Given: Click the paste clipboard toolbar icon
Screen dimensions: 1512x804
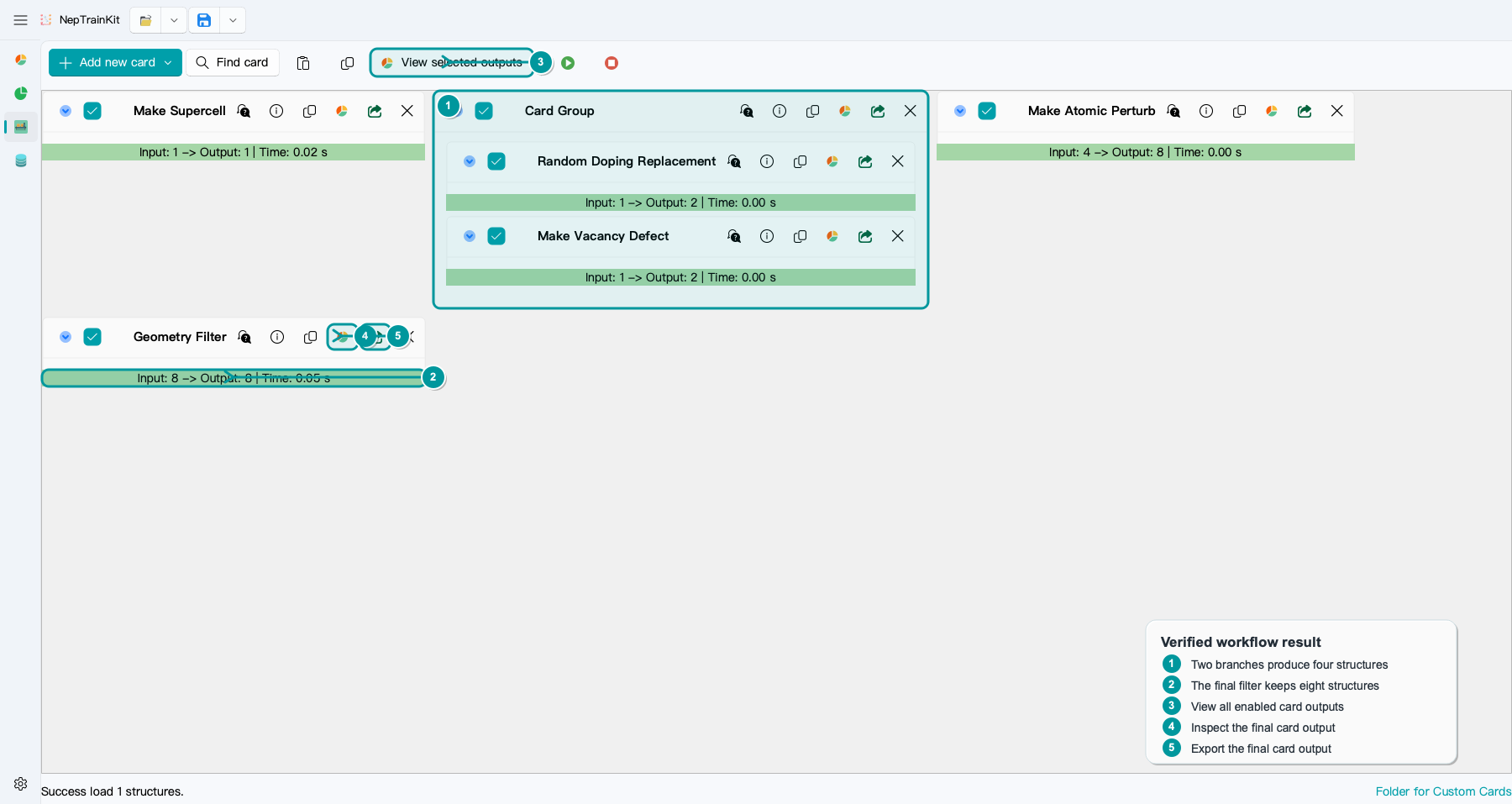Looking at the screenshot, I should point(303,63).
